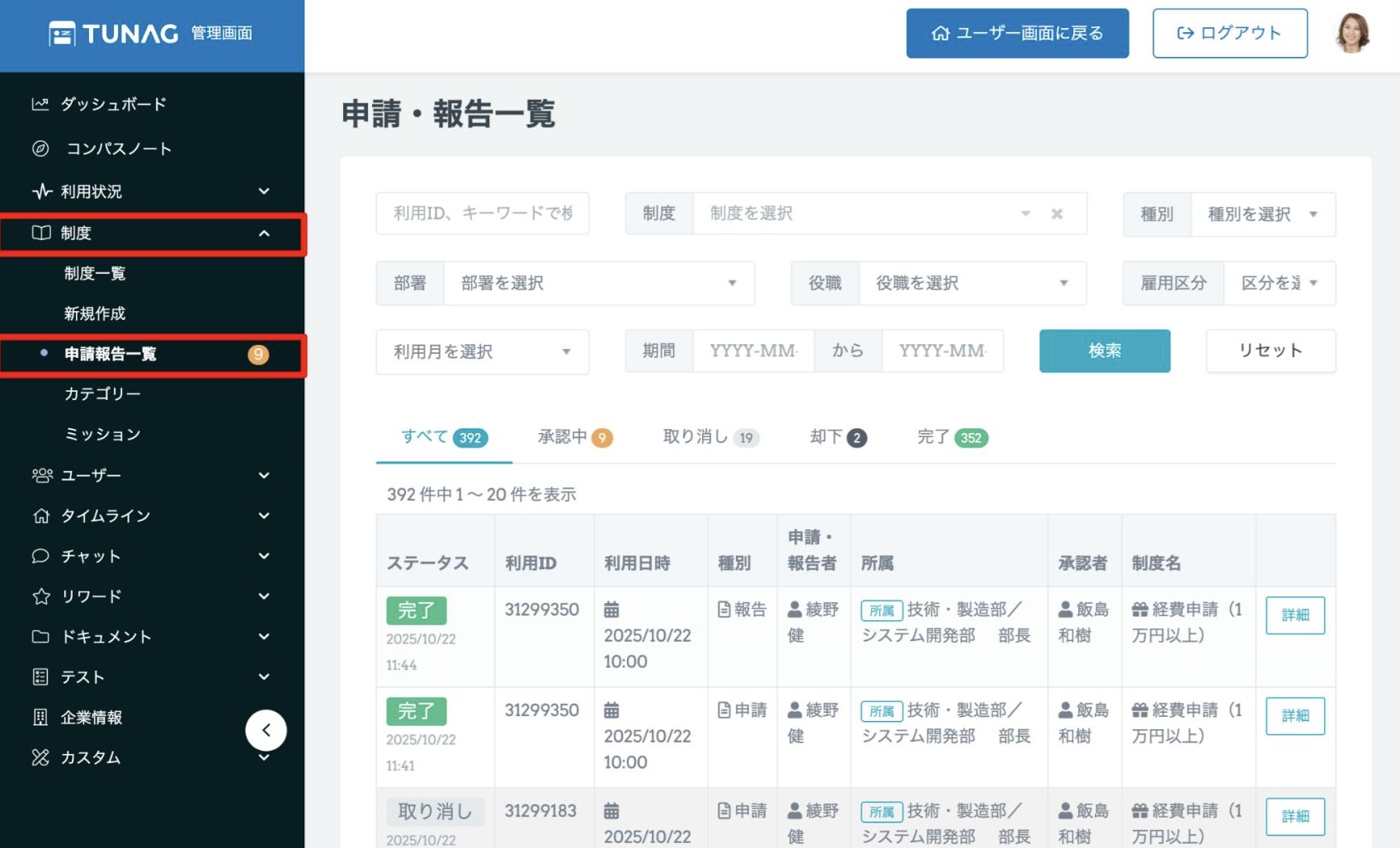This screenshot has height=848, width=1400.
Task: Clear the 制度 filter using the x icon
Action: pyautogui.click(x=1057, y=213)
